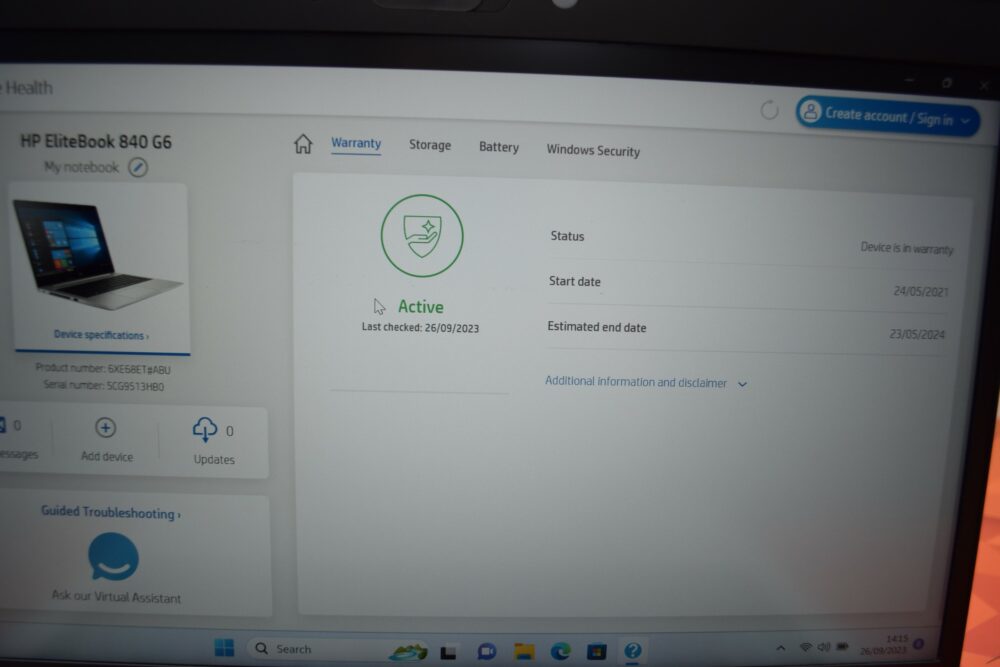Open File Explorer from the taskbar
Image resolution: width=1000 pixels, height=667 pixels.
point(524,651)
